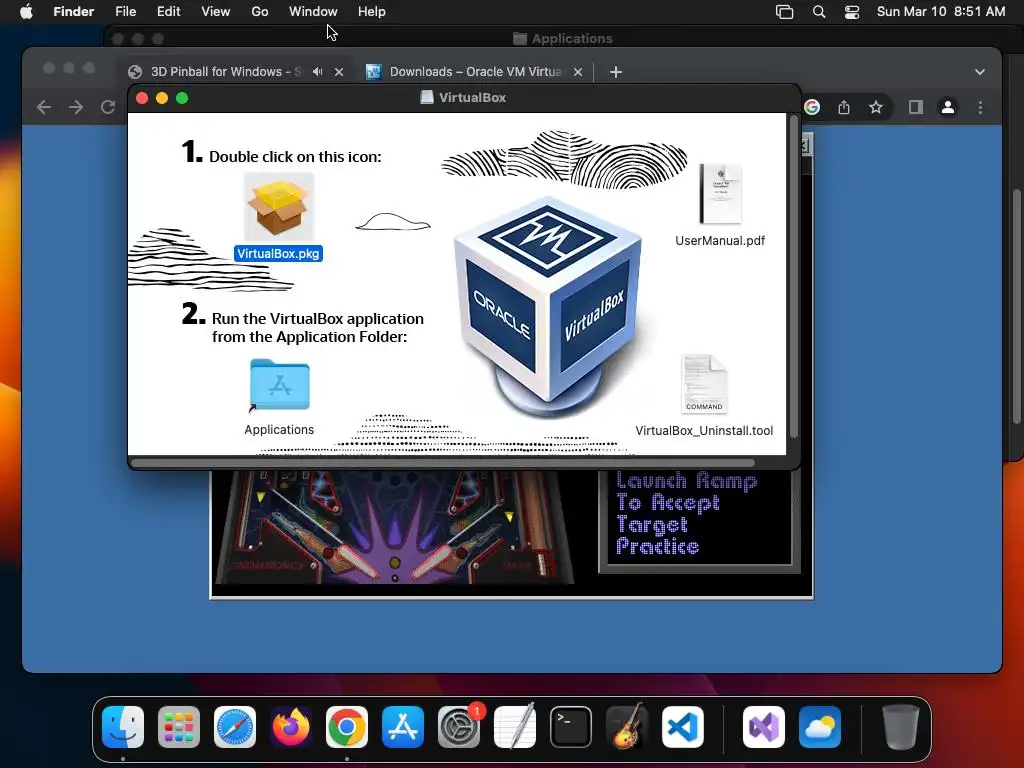The width and height of the screenshot is (1024, 768).
Task: Click Chrome's share page icon
Action: (x=844, y=107)
